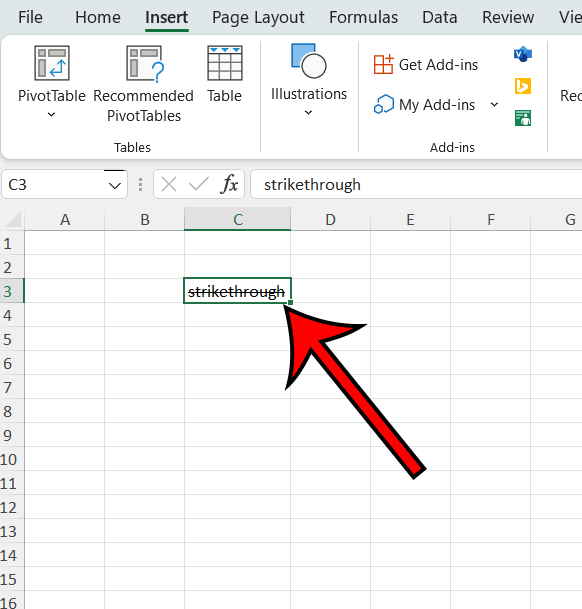Go to the Data tab
This screenshot has width=582, height=609.
pyautogui.click(x=440, y=17)
